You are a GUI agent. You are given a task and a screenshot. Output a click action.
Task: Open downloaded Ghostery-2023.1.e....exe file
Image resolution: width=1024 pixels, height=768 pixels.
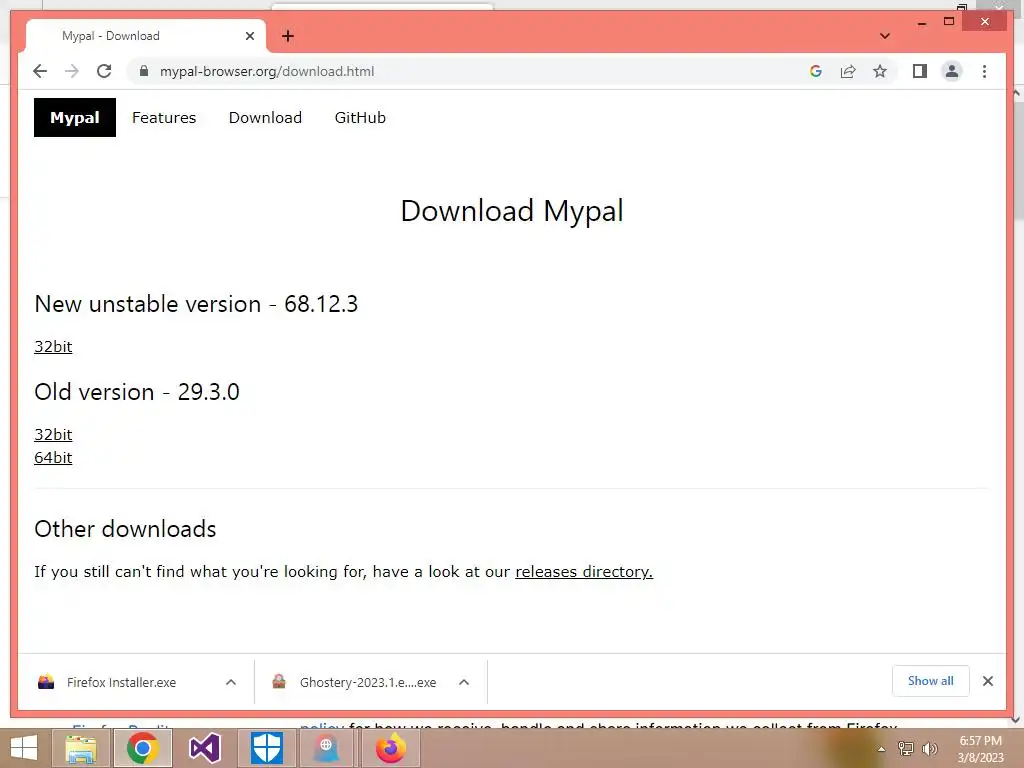coord(368,682)
